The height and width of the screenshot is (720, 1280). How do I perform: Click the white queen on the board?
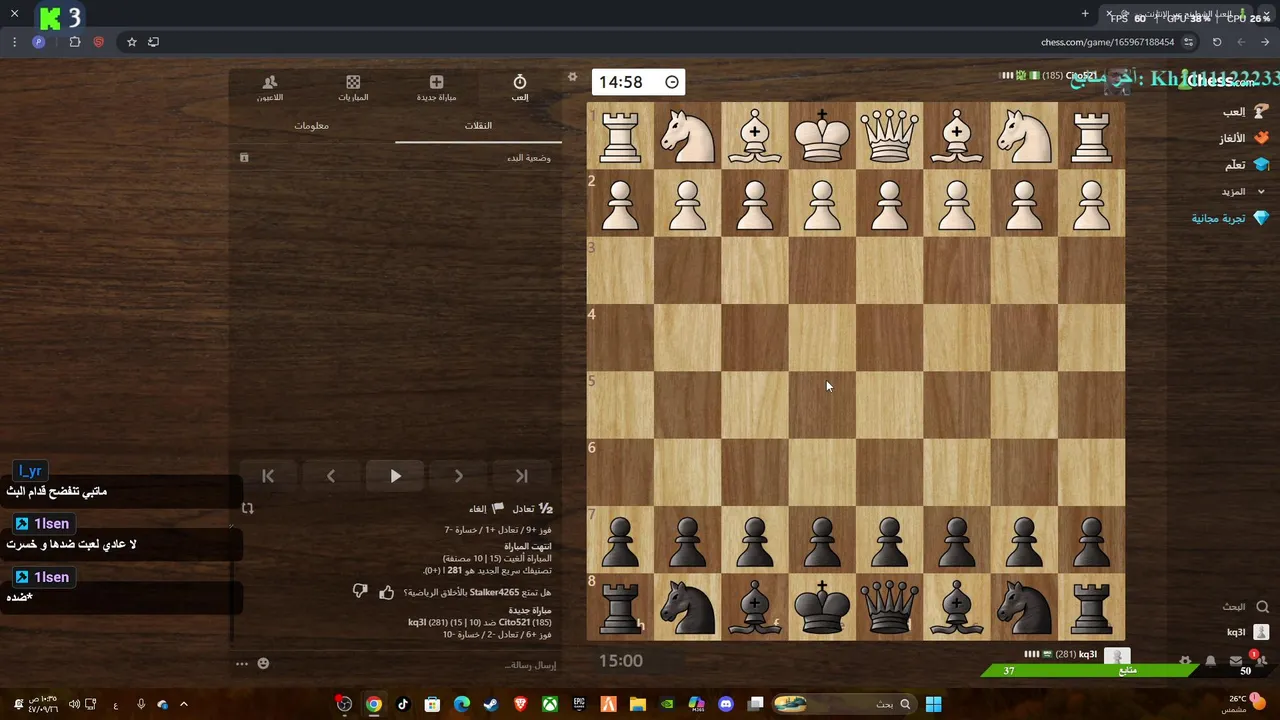[x=889, y=136]
